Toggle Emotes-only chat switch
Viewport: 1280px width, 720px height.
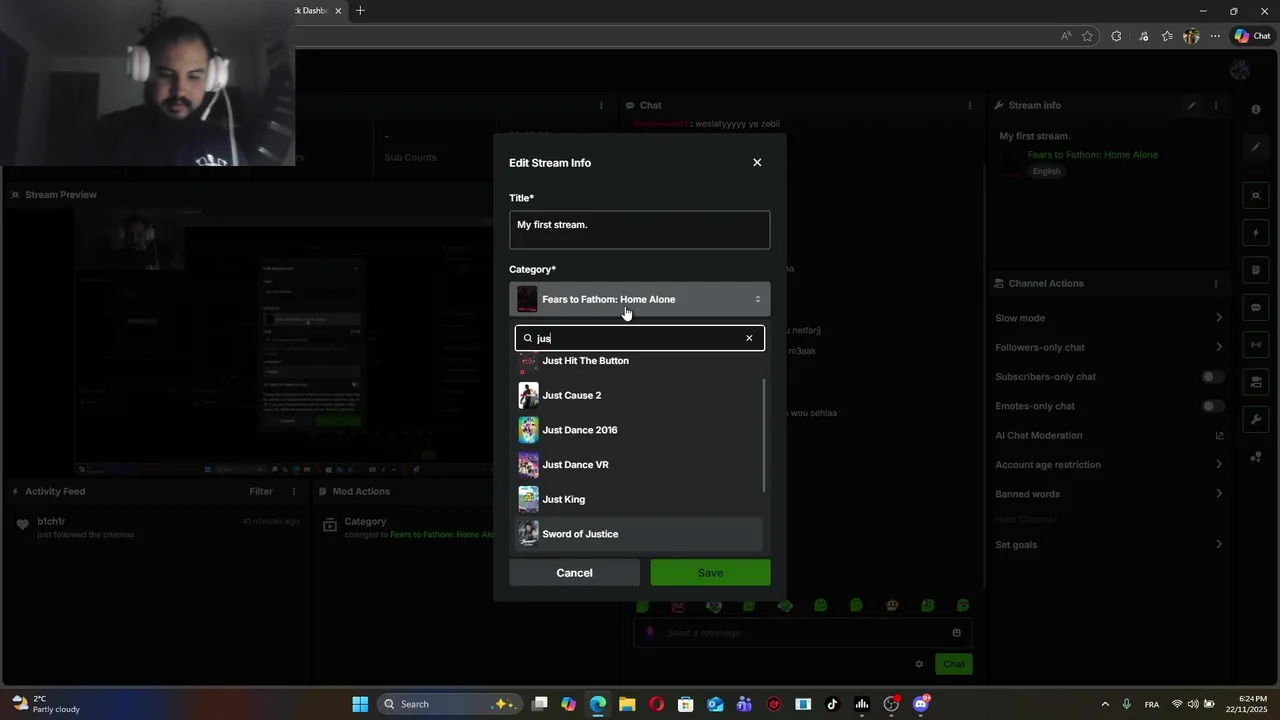pos(1212,406)
